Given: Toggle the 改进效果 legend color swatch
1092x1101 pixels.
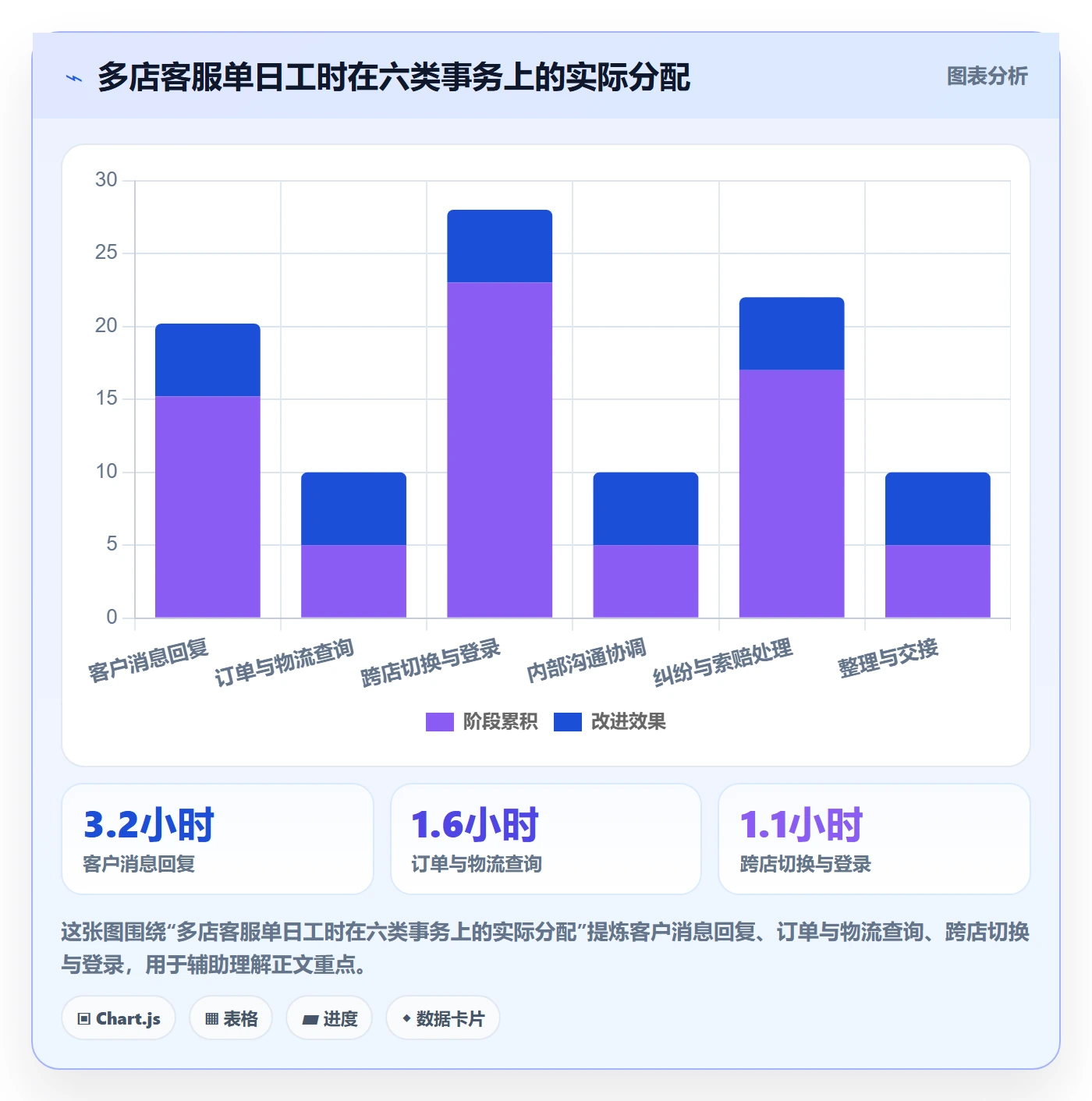Looking at the screenshot, I should click(x=567, y=722).
